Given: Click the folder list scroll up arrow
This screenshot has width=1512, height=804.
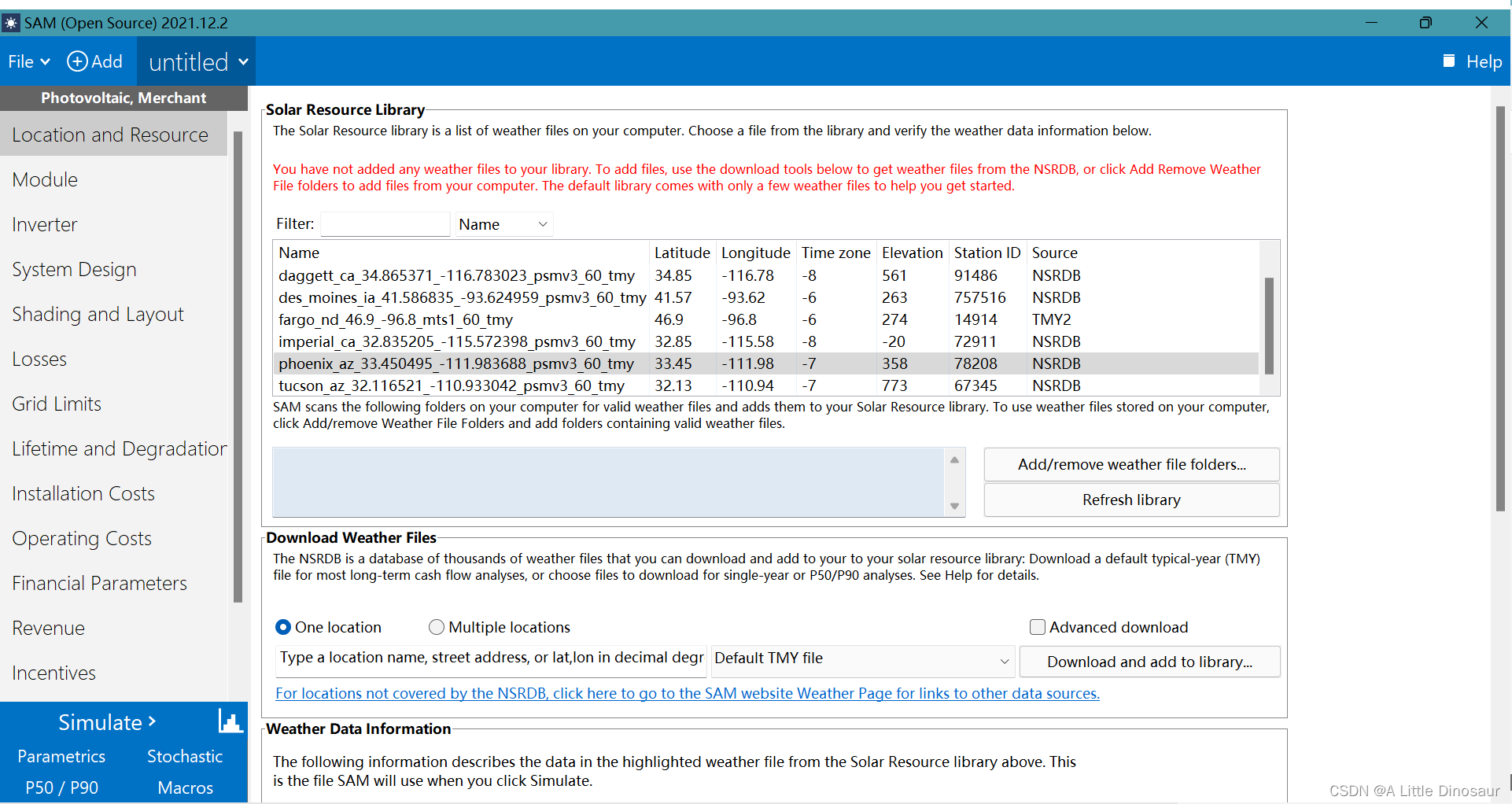Looking at the screenshot, I should click(954, 459).
